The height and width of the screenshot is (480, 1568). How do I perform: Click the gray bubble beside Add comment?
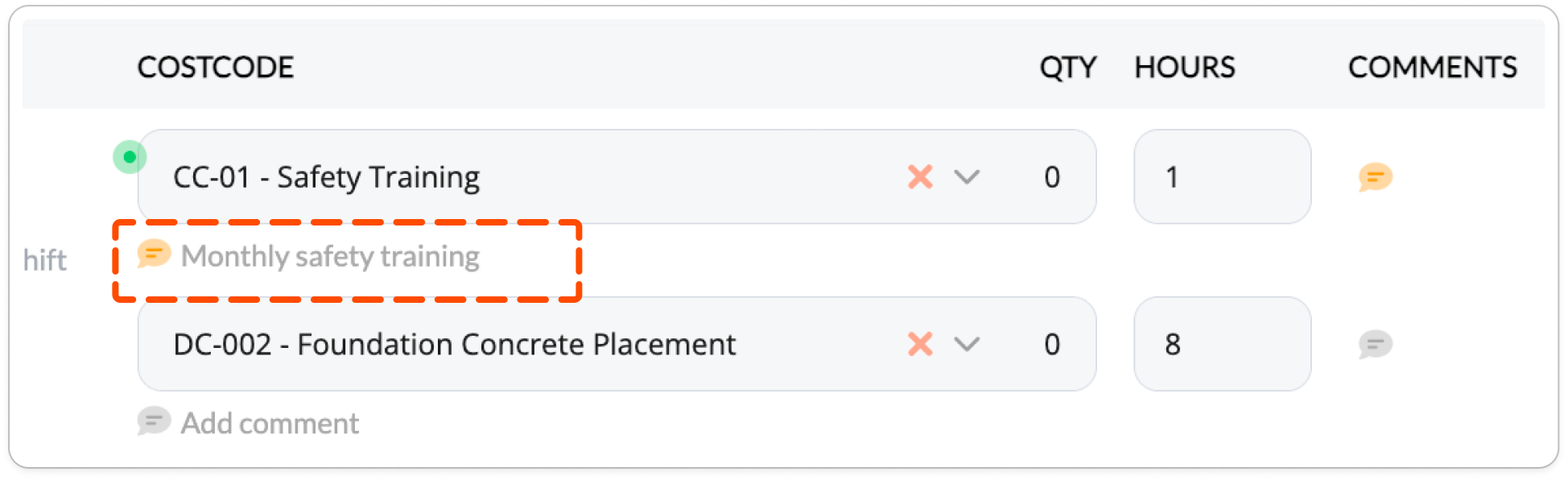click(153, 421)
